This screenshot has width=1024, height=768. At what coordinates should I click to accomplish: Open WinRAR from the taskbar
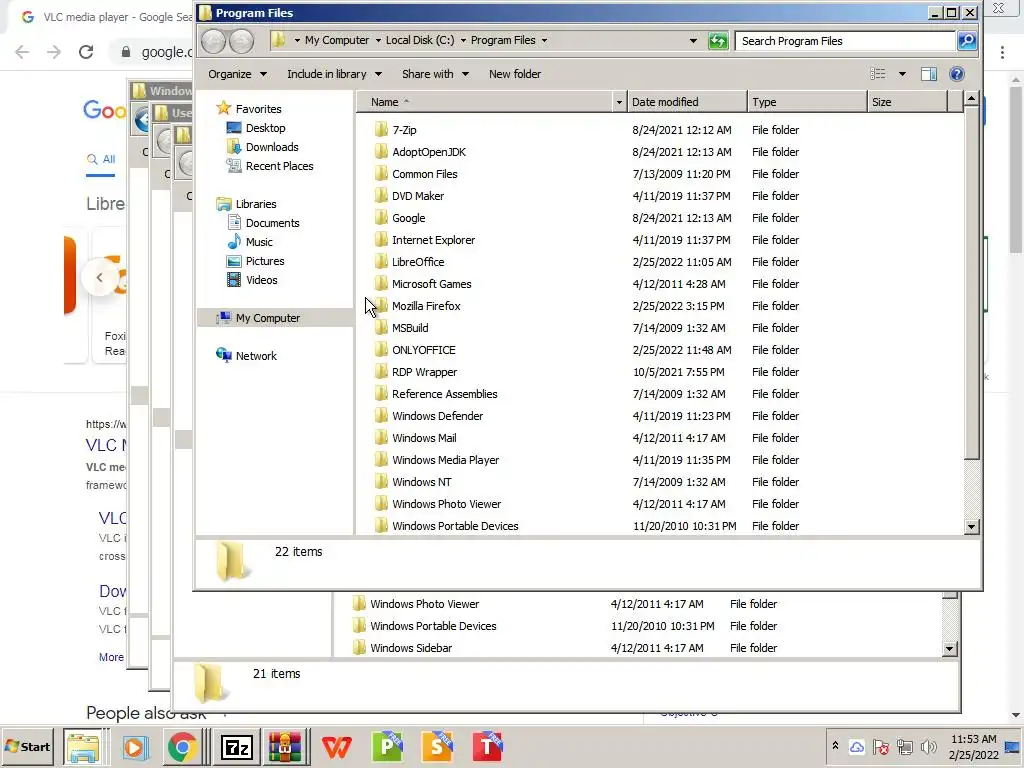(x=285, y=746)
